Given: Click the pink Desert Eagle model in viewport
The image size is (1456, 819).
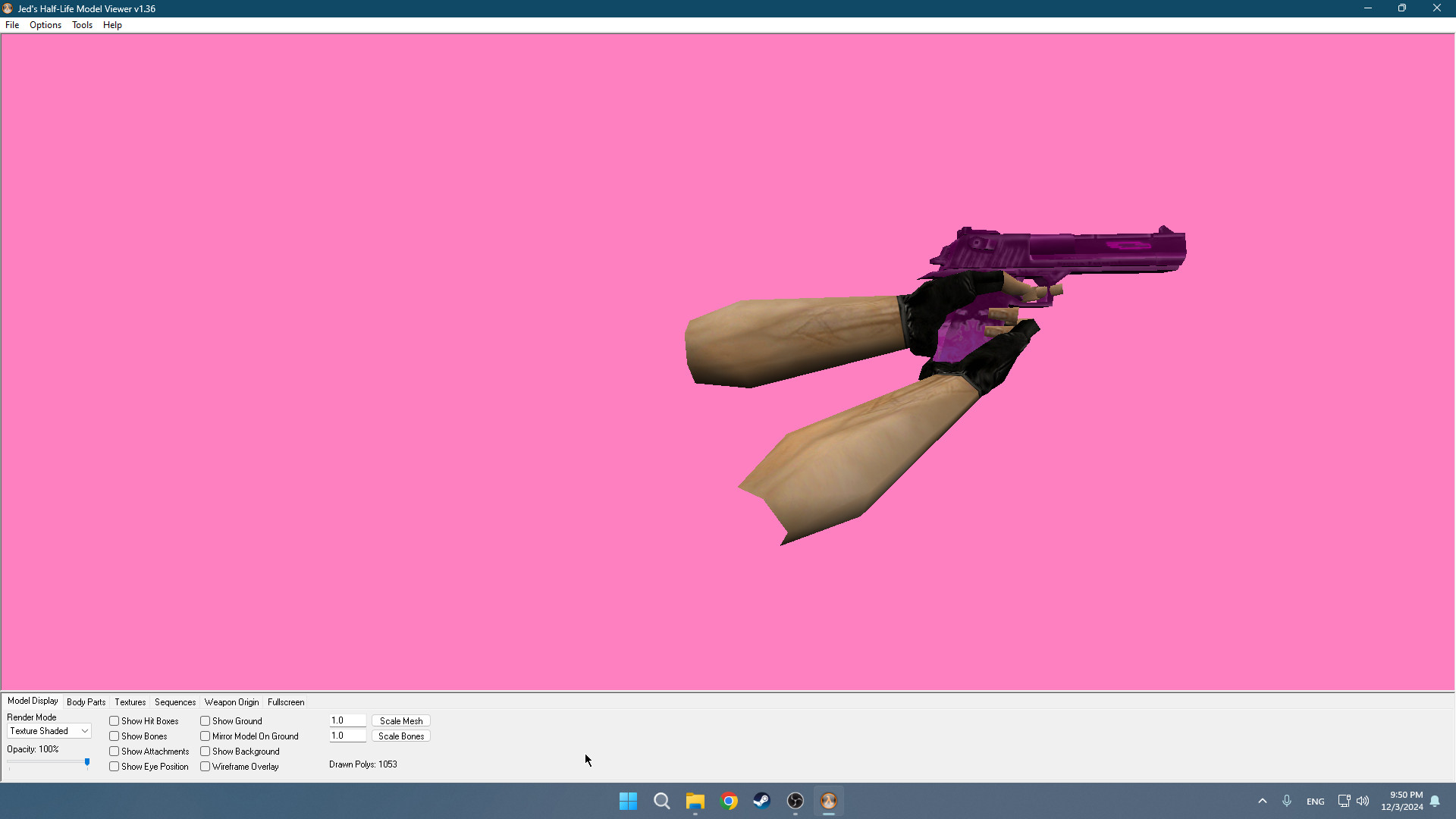Looking at the screenshot, I should (x=1062, y=254).
